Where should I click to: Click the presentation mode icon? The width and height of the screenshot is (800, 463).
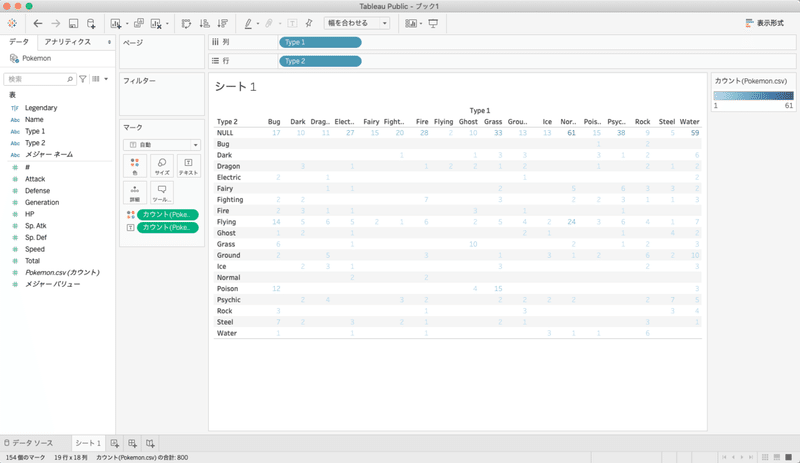click(x=433, y=23)
